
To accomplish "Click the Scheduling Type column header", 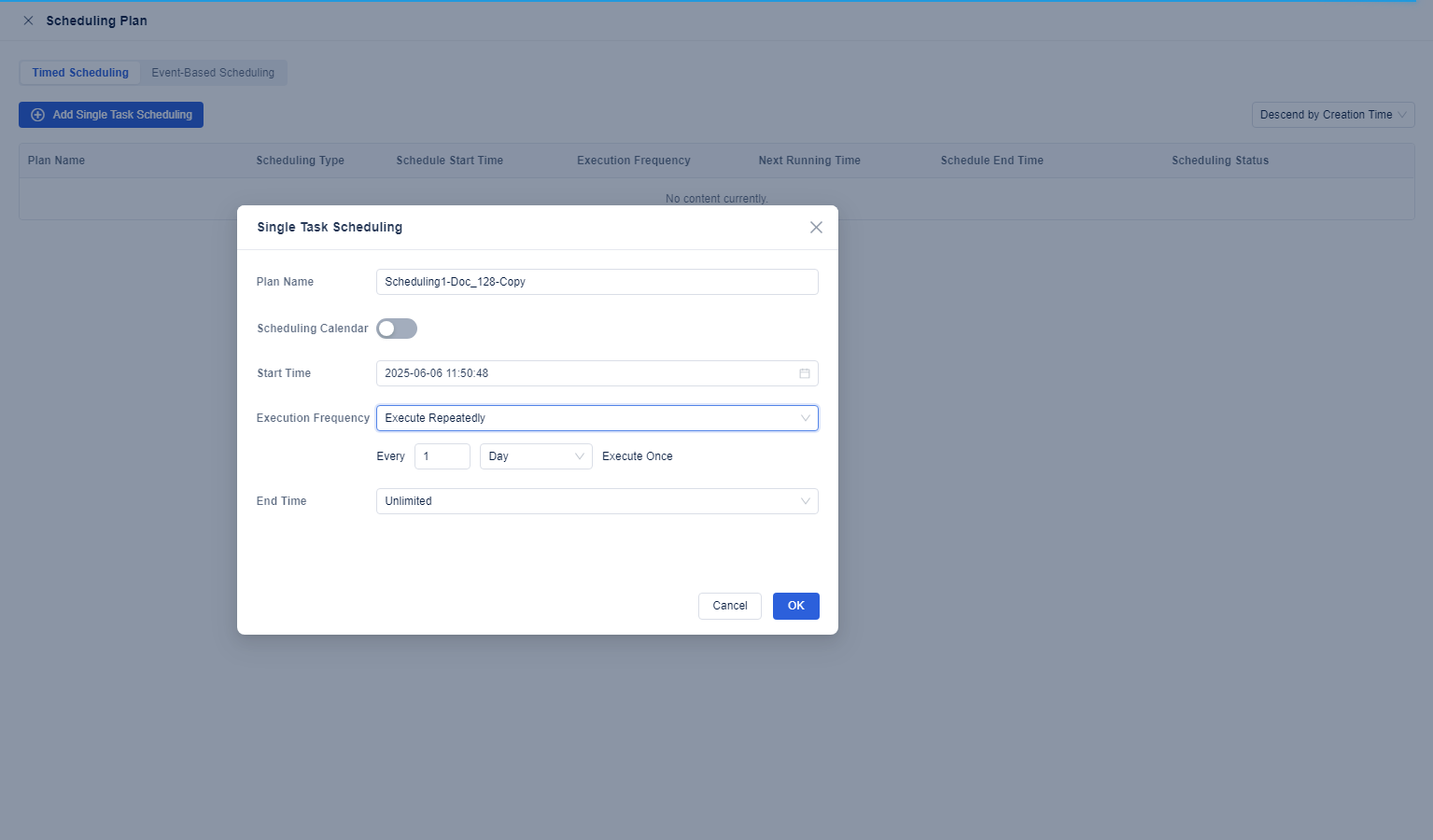I will point(301,161).
